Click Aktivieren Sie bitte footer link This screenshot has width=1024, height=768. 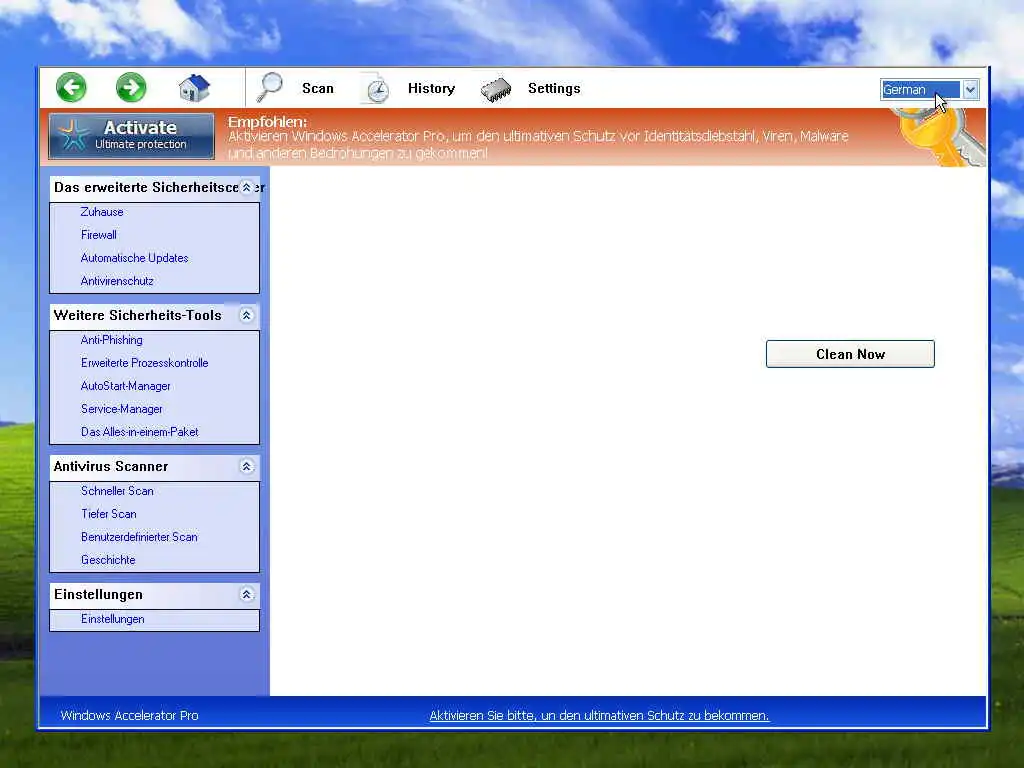click(x=599, y=716)
